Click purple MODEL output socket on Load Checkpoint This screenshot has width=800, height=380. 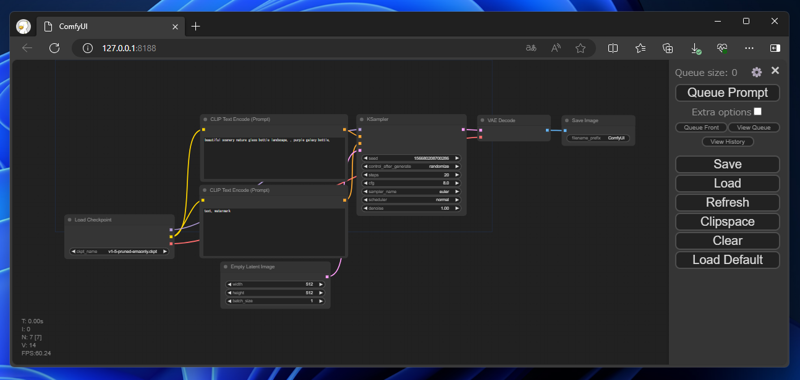(x=171, y=230)
